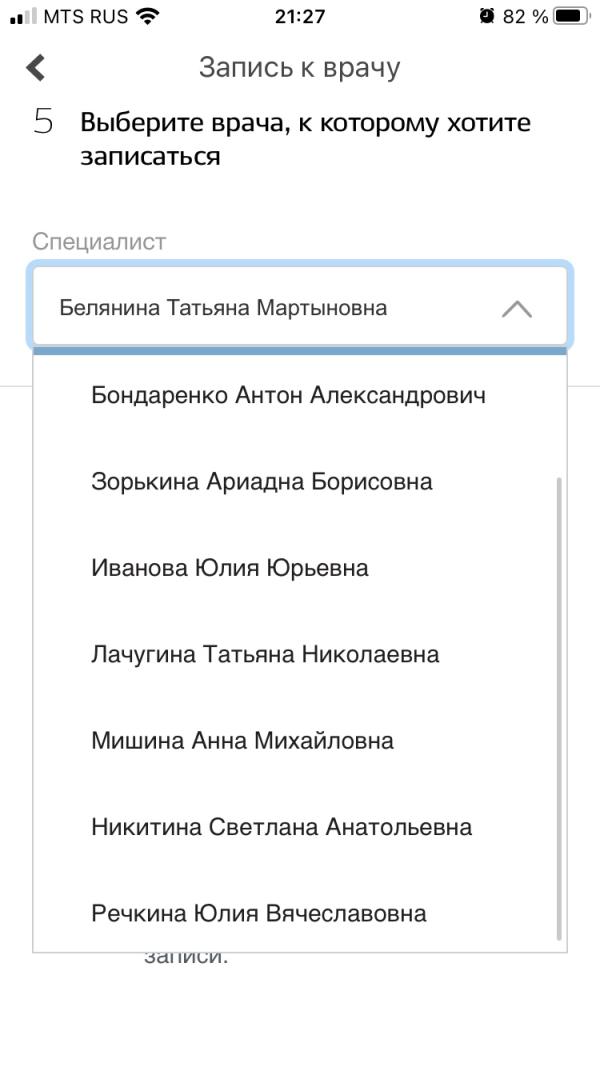This screenshot has height=1066, width=600.
Task: Click the dropdown list scrollbar
Action: click(x=559, y=708)
